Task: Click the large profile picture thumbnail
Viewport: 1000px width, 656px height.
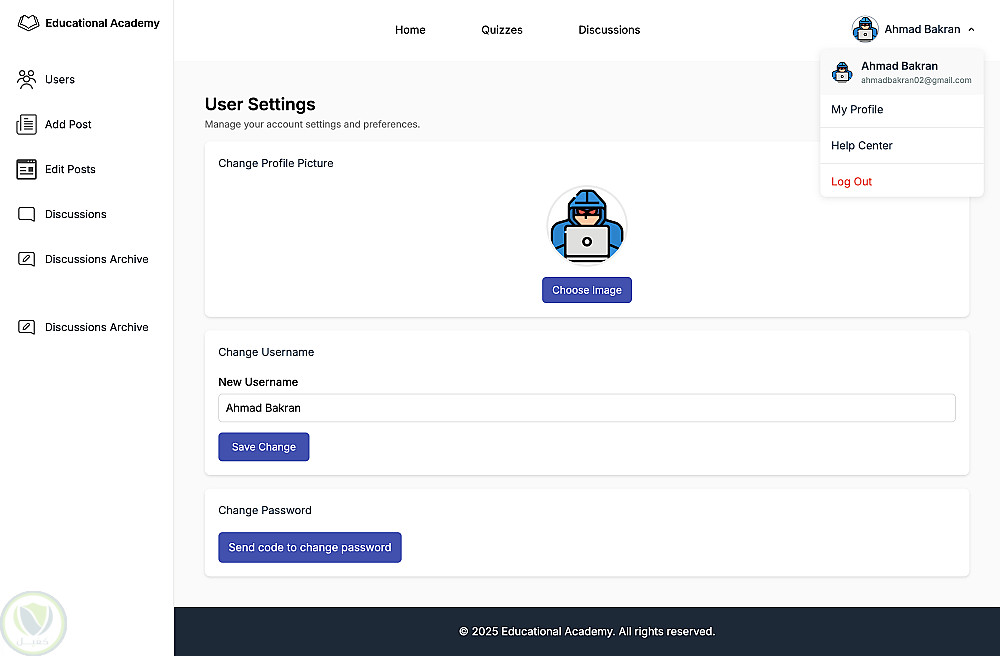Action: (587, 227)
